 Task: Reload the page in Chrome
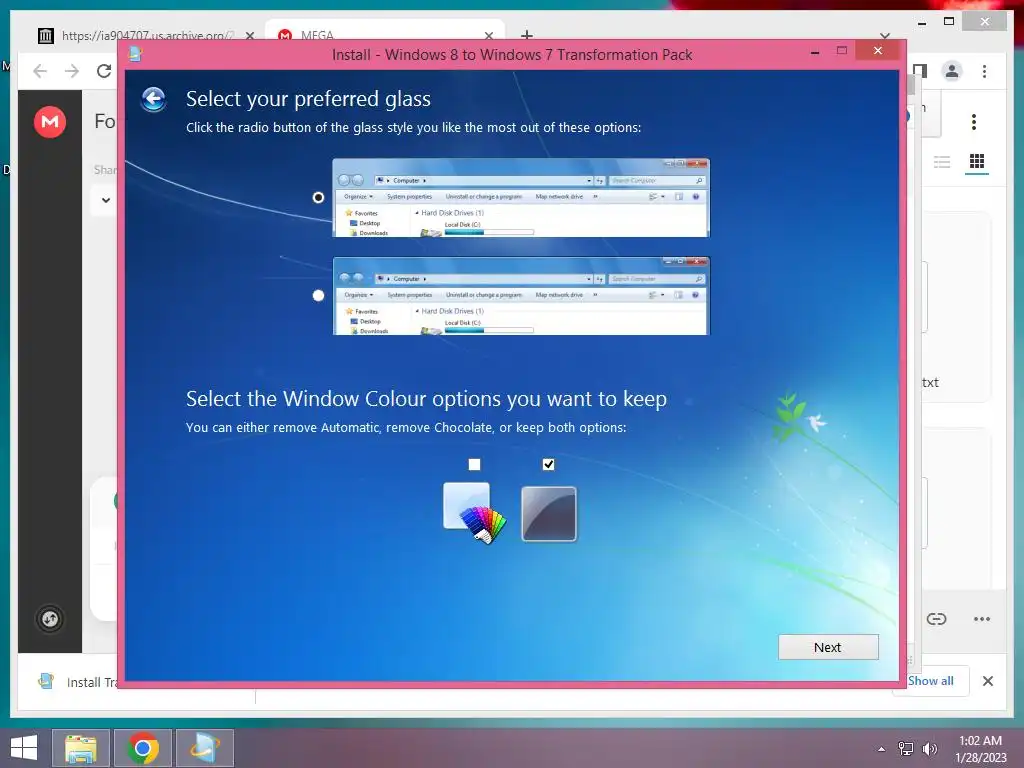tap(104, 71)
